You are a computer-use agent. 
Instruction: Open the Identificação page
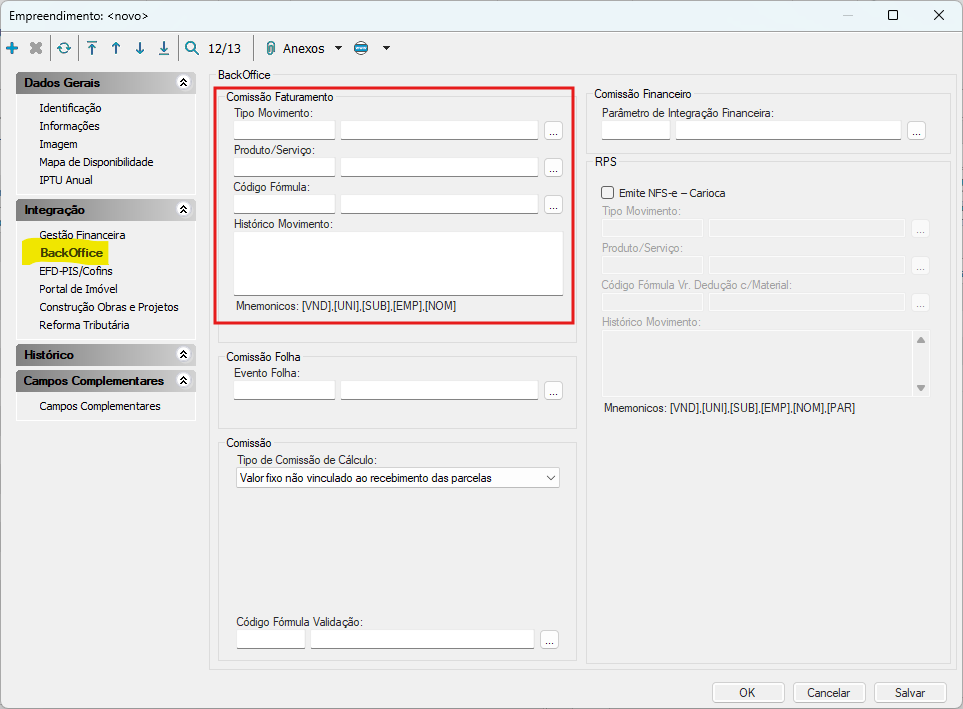[70, 108]
